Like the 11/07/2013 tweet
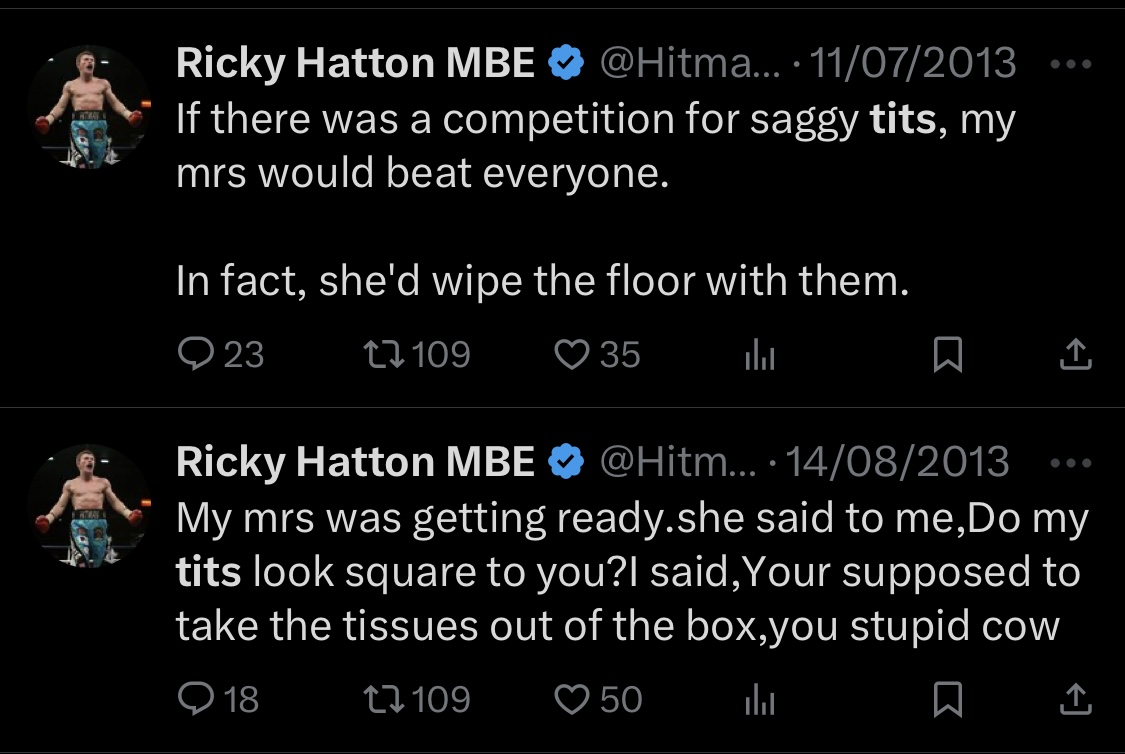The height and width of the screenshot is (754, 1125). click(573, 355)
